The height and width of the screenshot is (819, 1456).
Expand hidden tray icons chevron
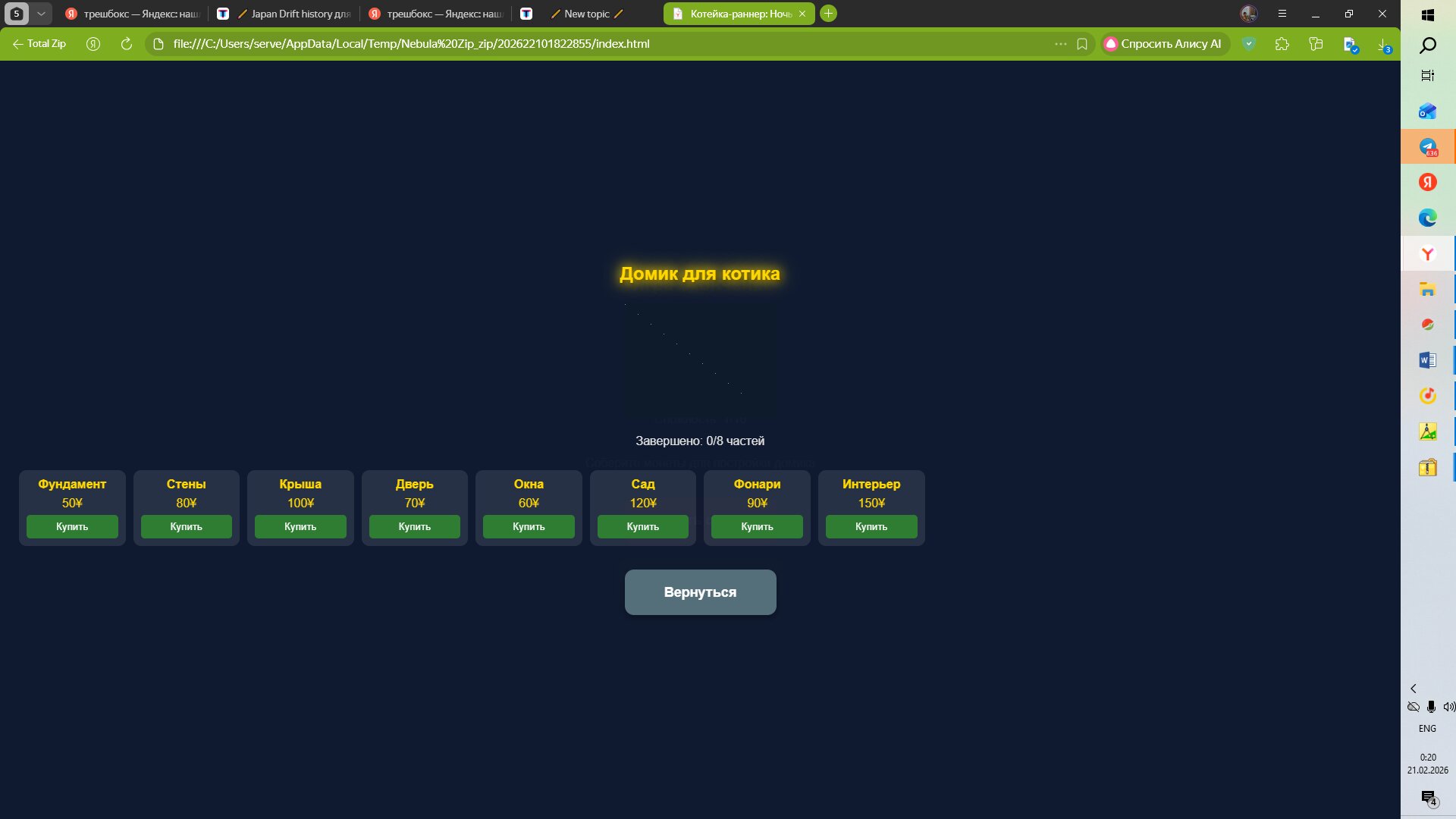[x=1414, y=689]
